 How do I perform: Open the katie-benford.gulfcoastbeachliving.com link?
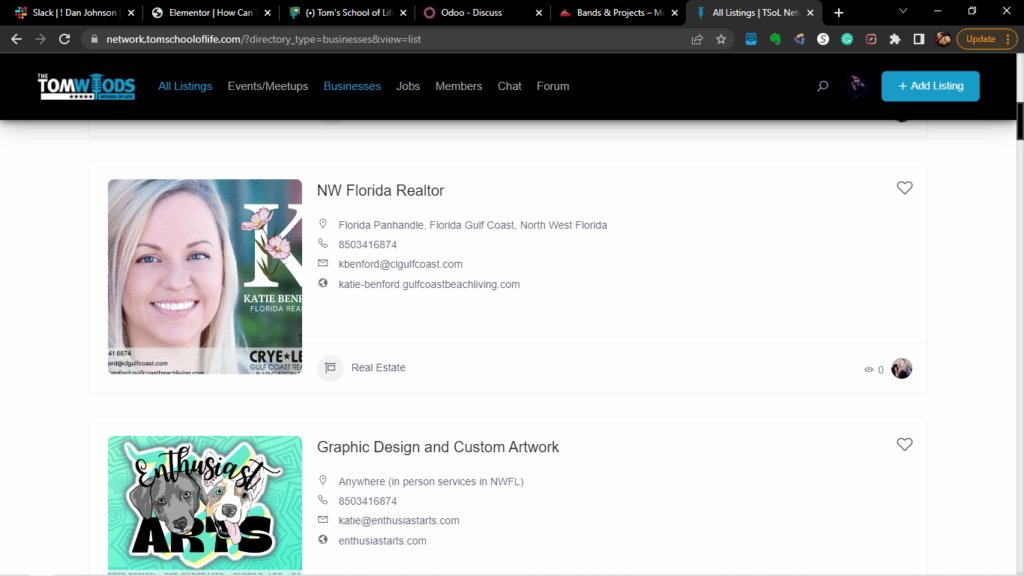coord(429,284)
